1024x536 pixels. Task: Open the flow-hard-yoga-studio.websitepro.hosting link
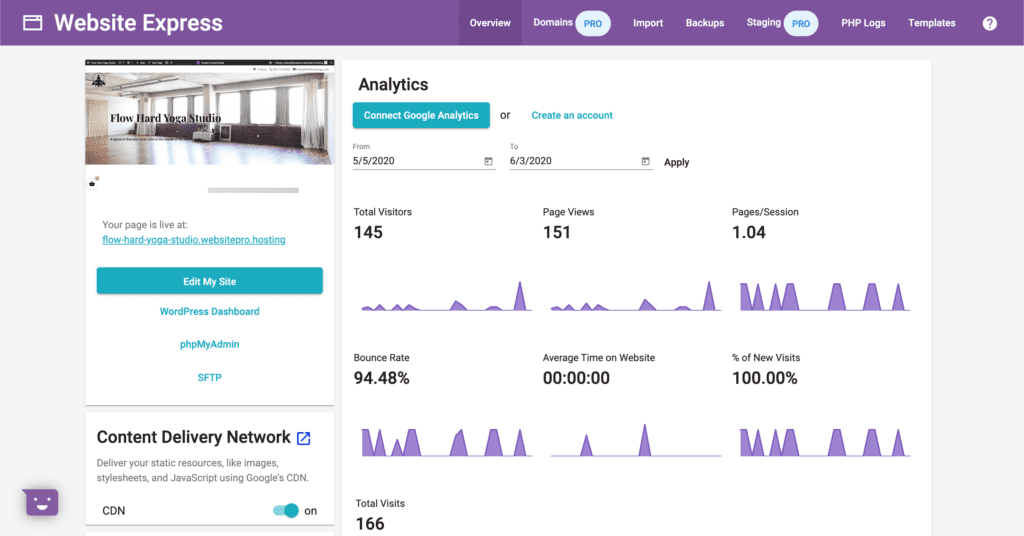click(x=194, y=240)
